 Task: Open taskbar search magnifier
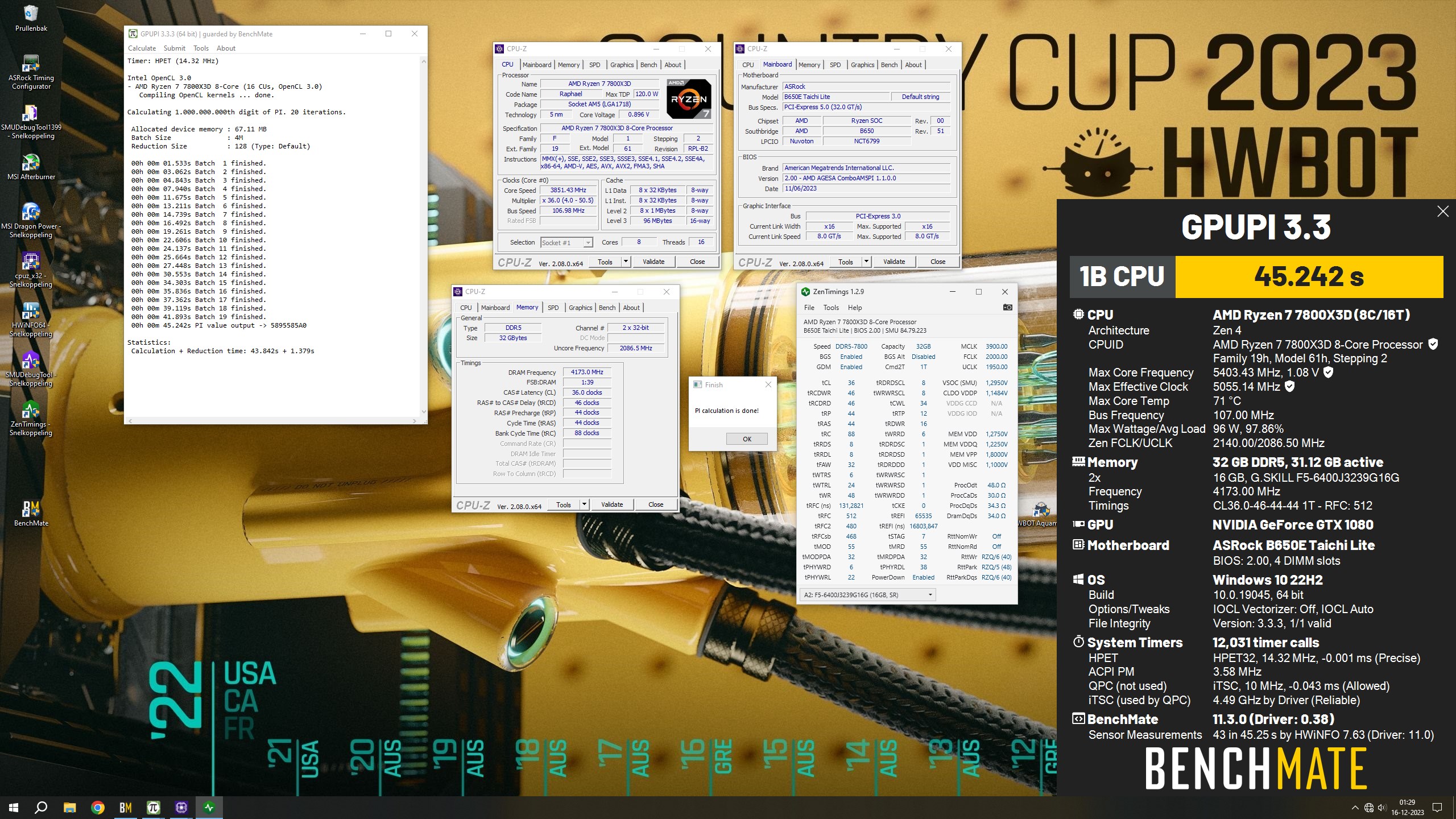click(41, 808)
